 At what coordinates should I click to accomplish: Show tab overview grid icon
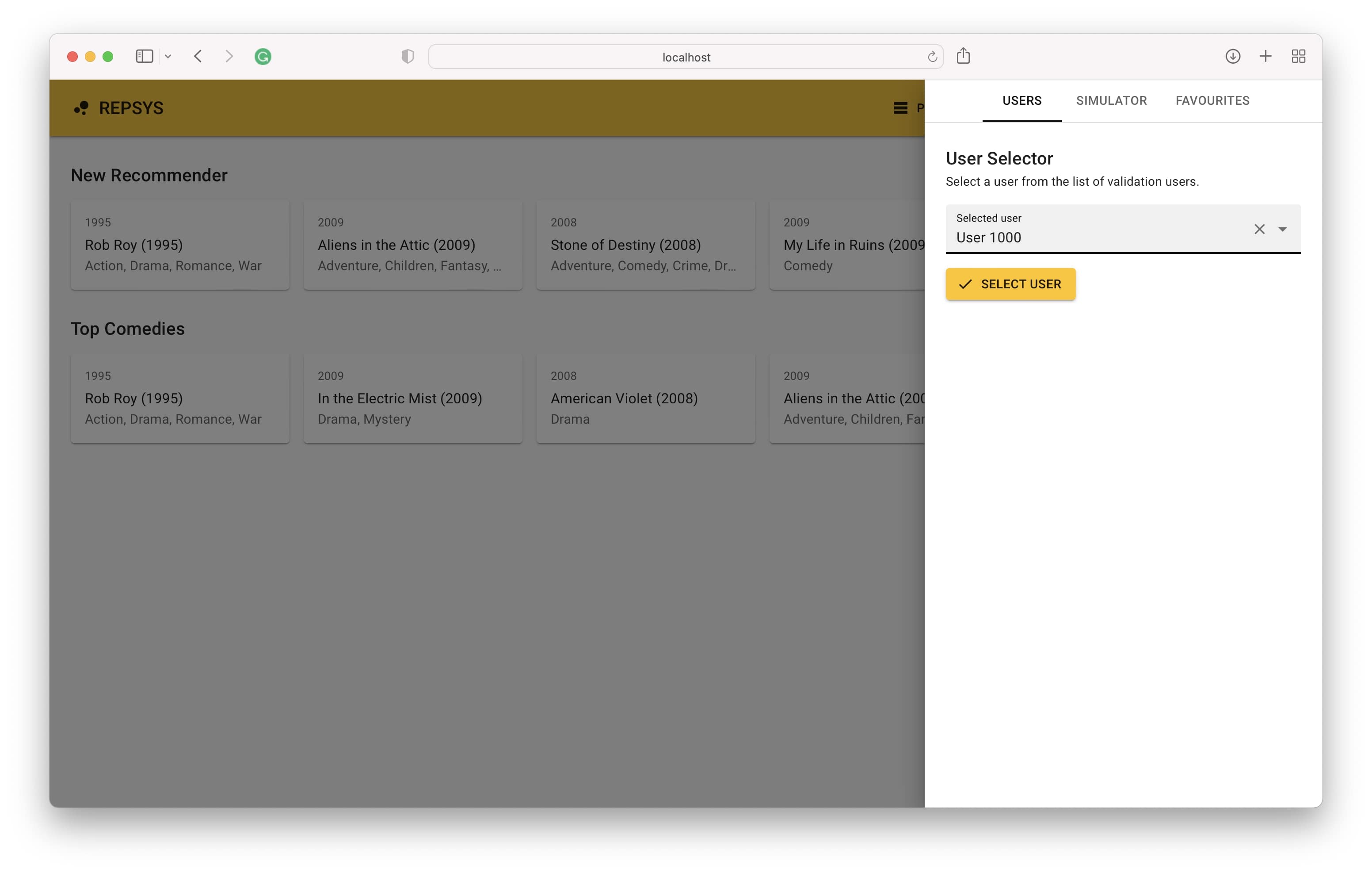point(1299,56)
